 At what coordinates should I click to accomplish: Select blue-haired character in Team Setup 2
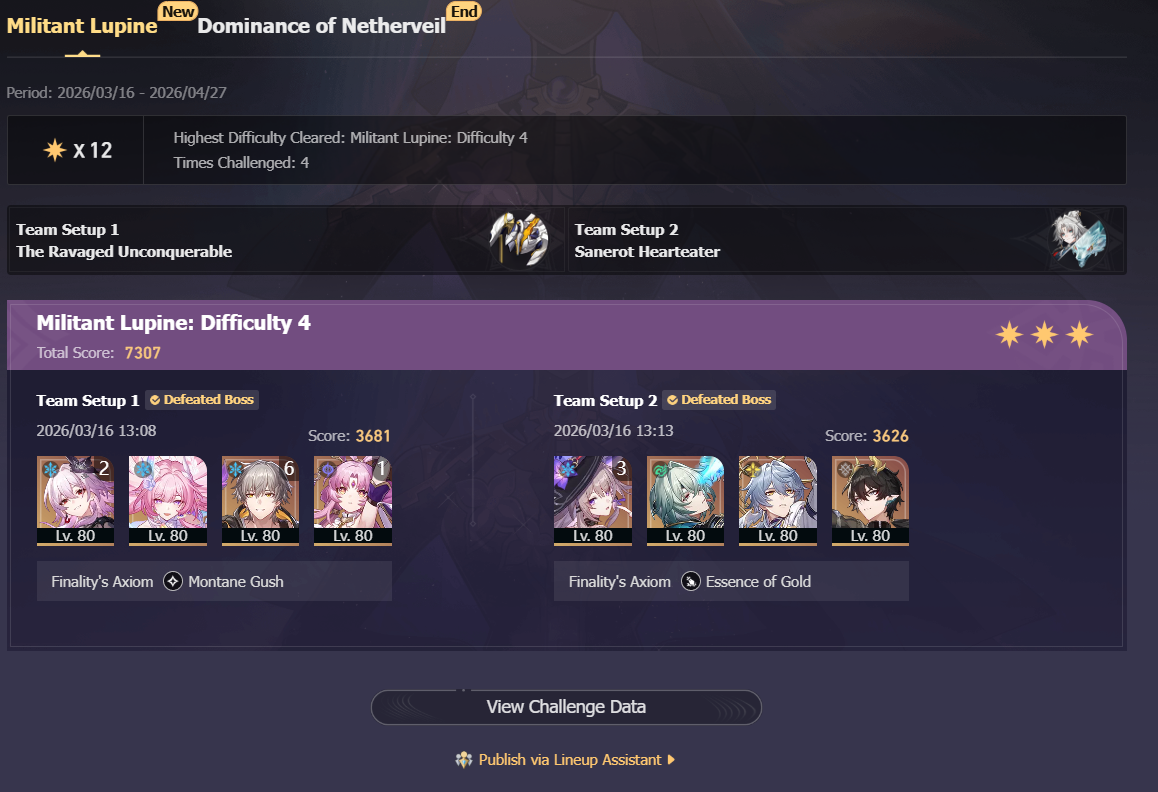pos(778,501)
